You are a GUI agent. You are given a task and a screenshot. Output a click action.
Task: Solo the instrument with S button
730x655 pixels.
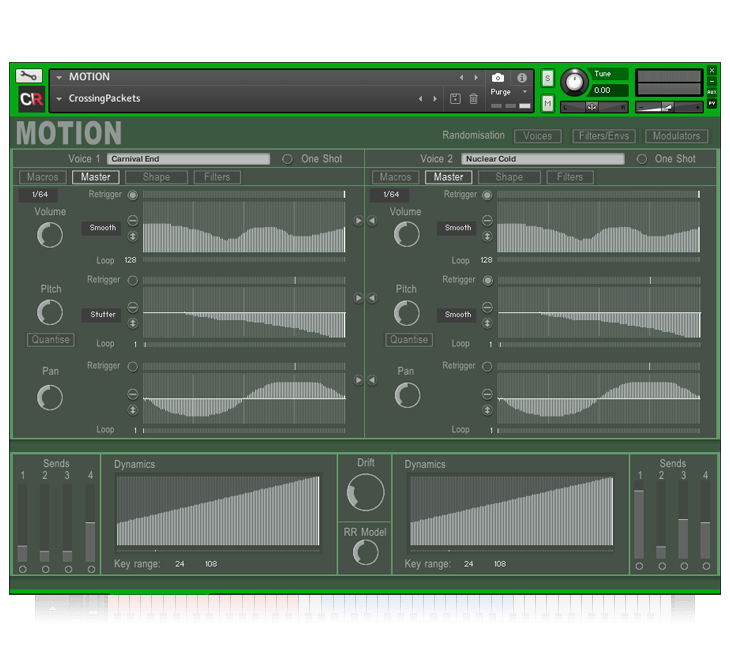548,78
